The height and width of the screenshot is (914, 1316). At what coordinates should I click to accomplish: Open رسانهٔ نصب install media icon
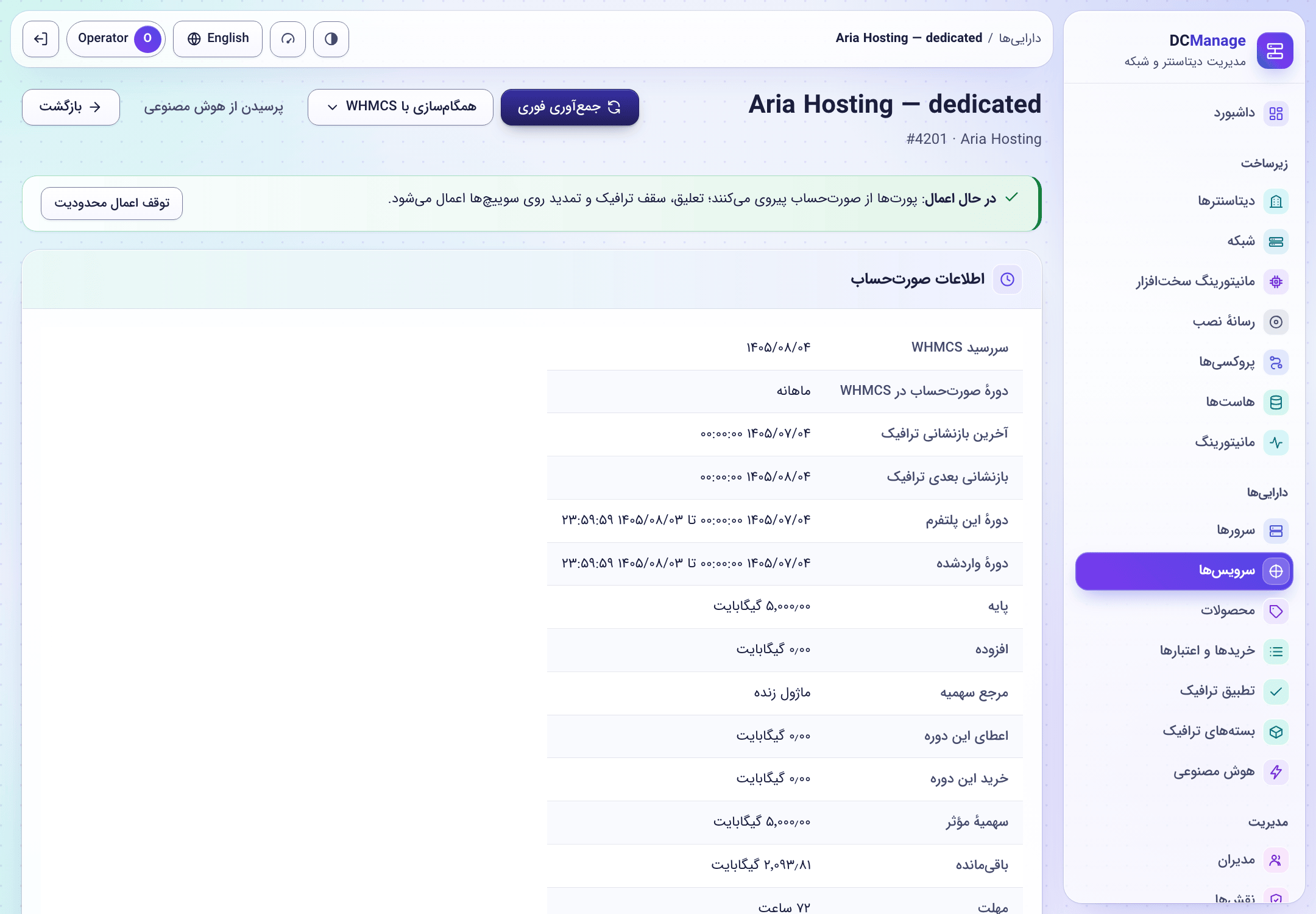(1276, 322)
